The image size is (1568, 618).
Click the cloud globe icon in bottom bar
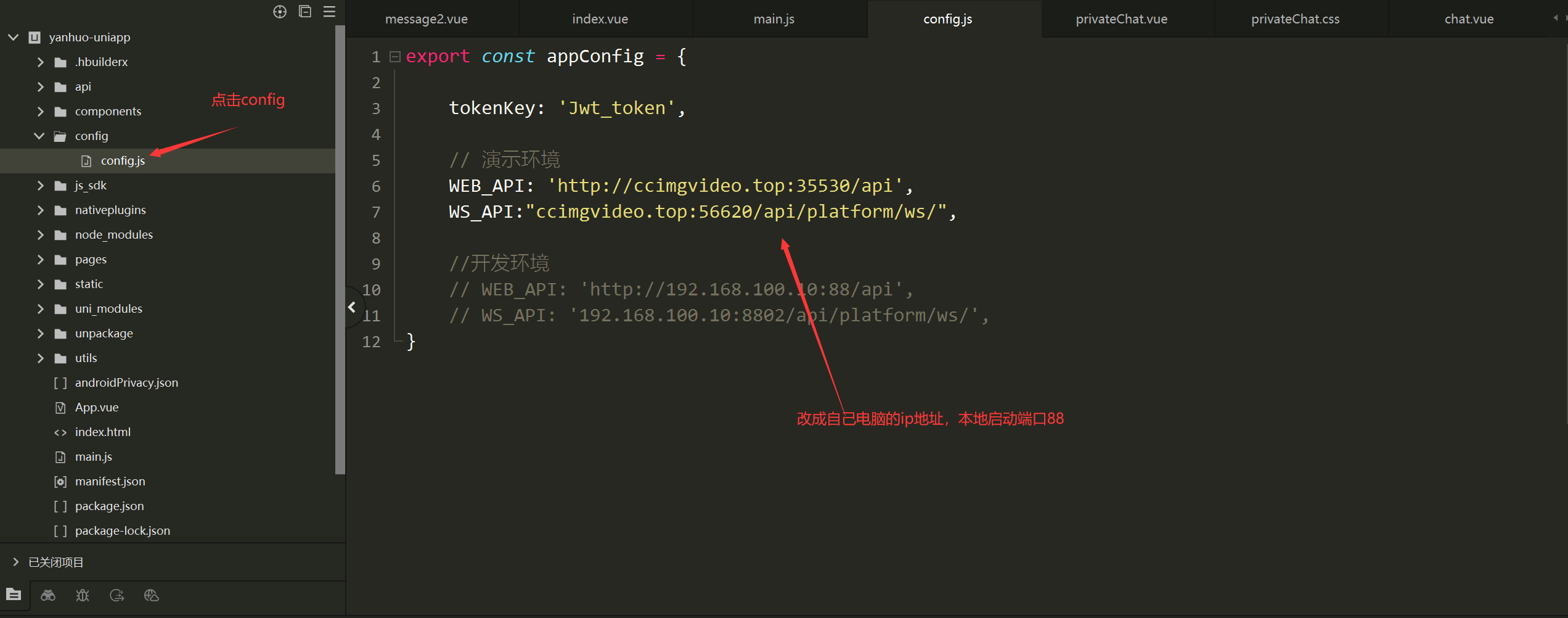[x=152, y=595]
